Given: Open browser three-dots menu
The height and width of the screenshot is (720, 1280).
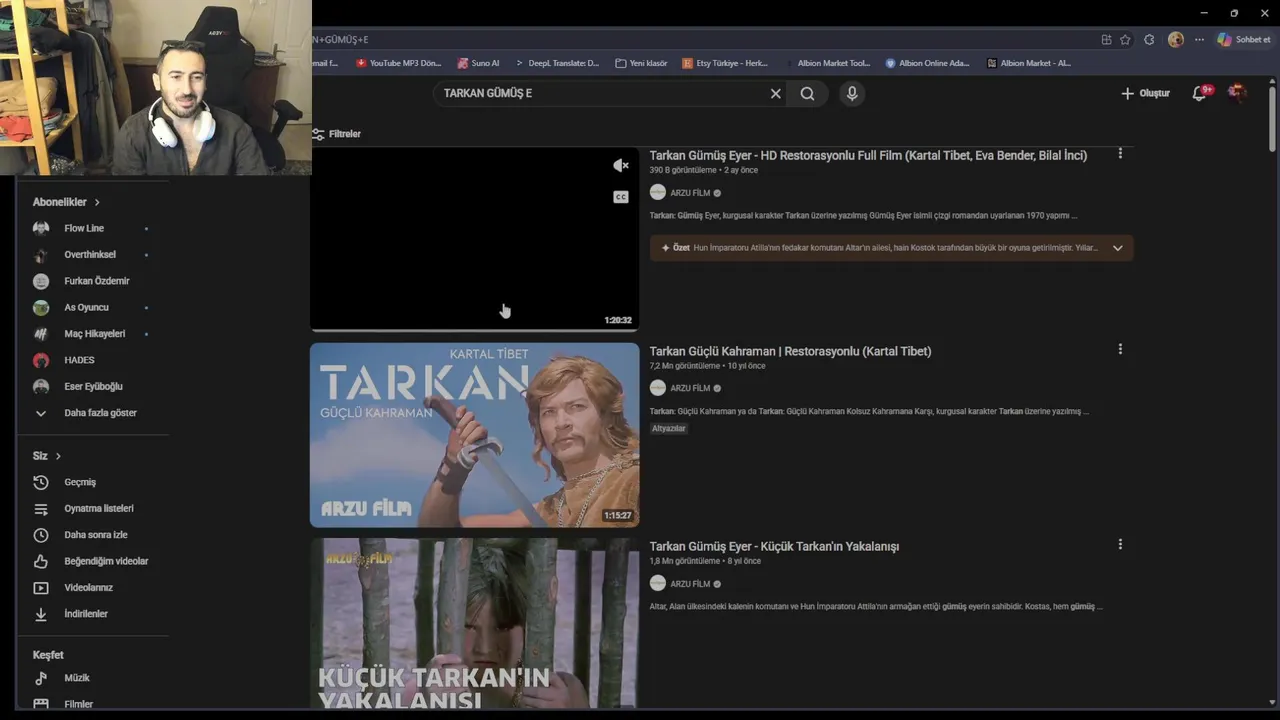Looking at the screenshot, I should [x=1199, y=40].
